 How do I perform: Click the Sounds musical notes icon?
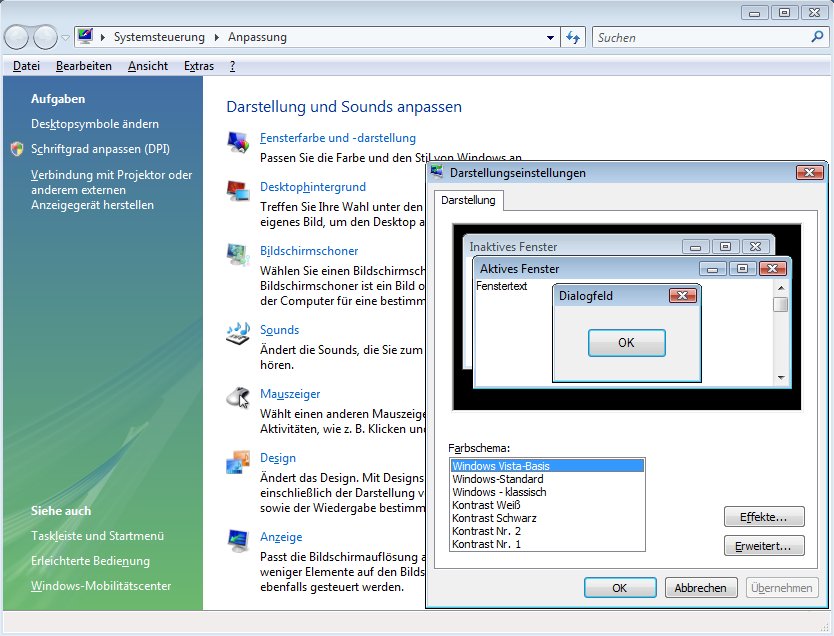(238, 333)
